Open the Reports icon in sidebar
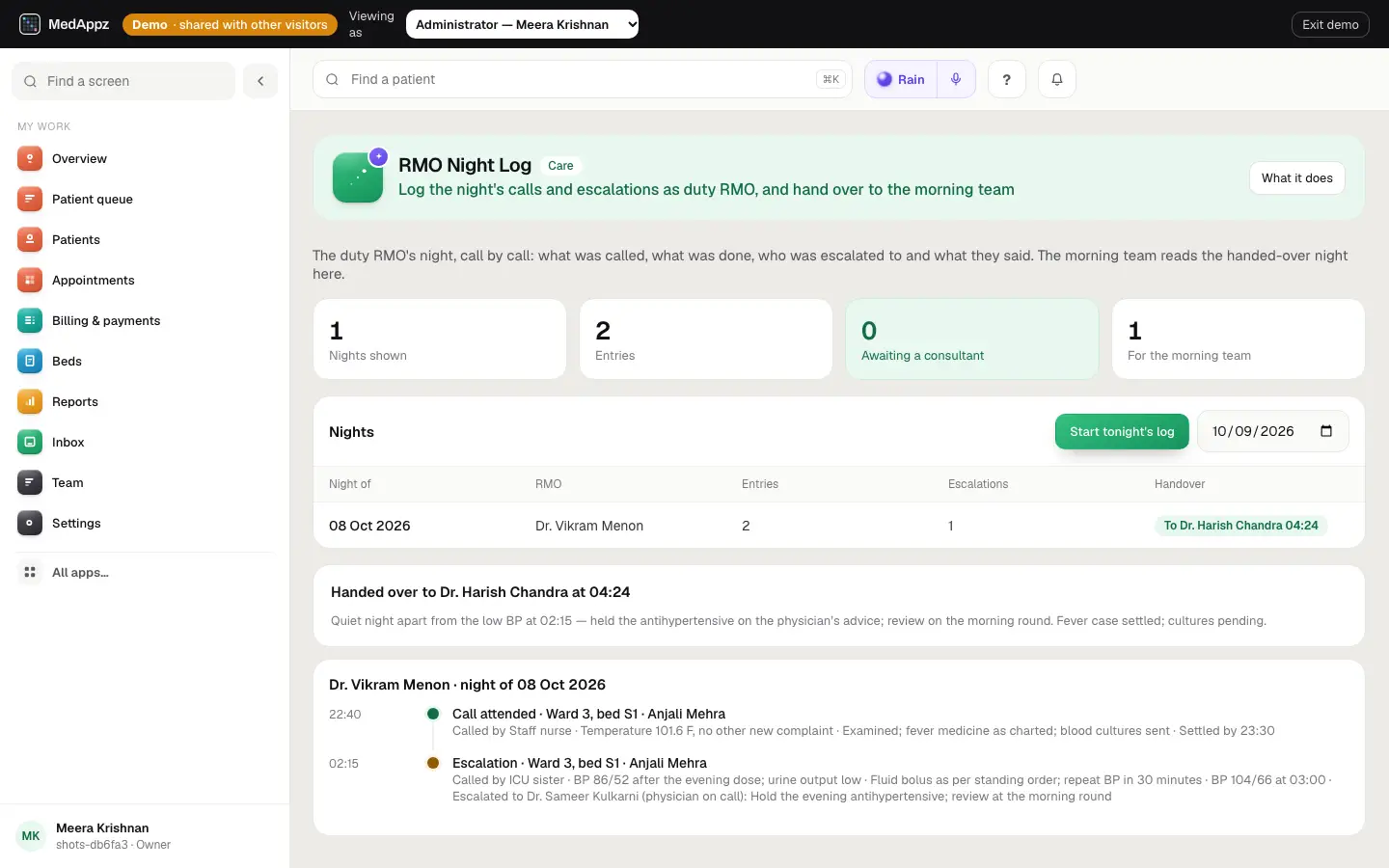This screenshot has width=1389, height=868. [x=30, y=401]
